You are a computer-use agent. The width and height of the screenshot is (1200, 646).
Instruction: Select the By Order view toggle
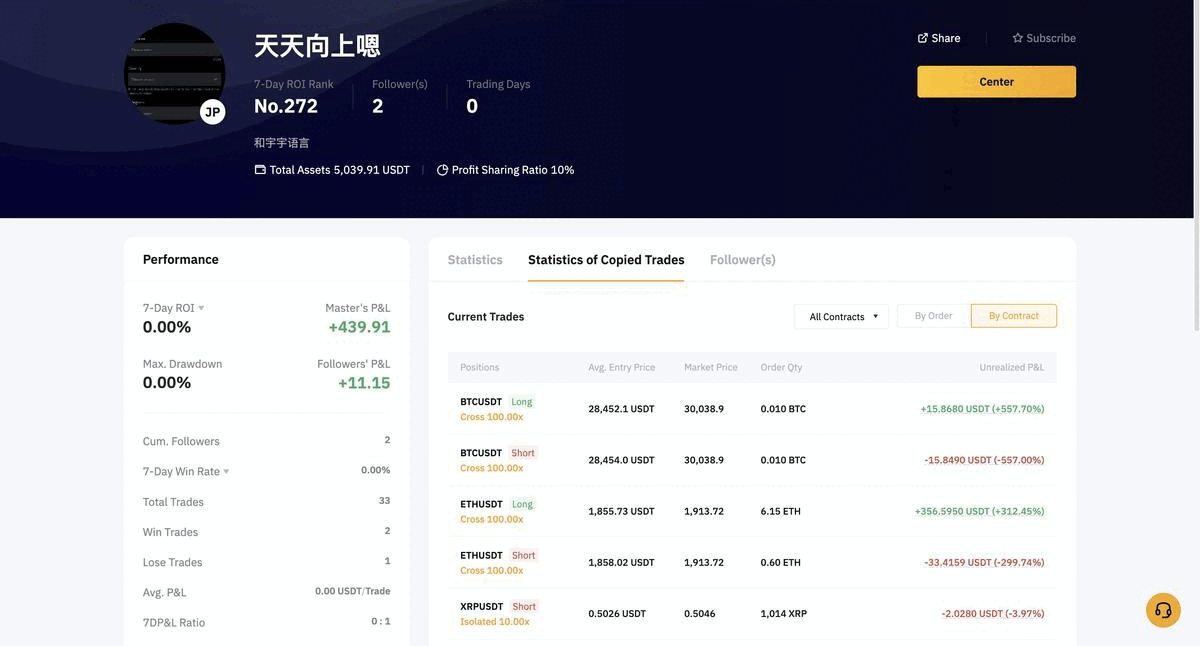point(933,316)
